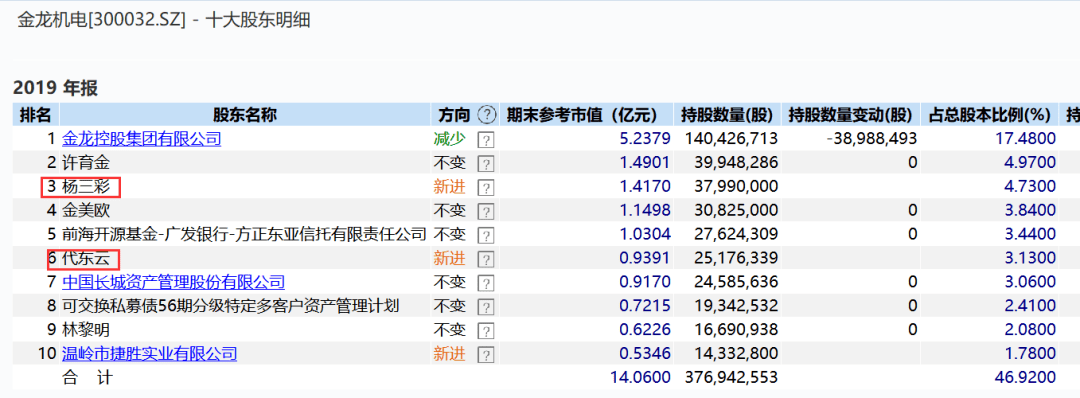The image size is (1080, 398).
Task: Click market value 0.5346
Action: (x=645, y=354)
